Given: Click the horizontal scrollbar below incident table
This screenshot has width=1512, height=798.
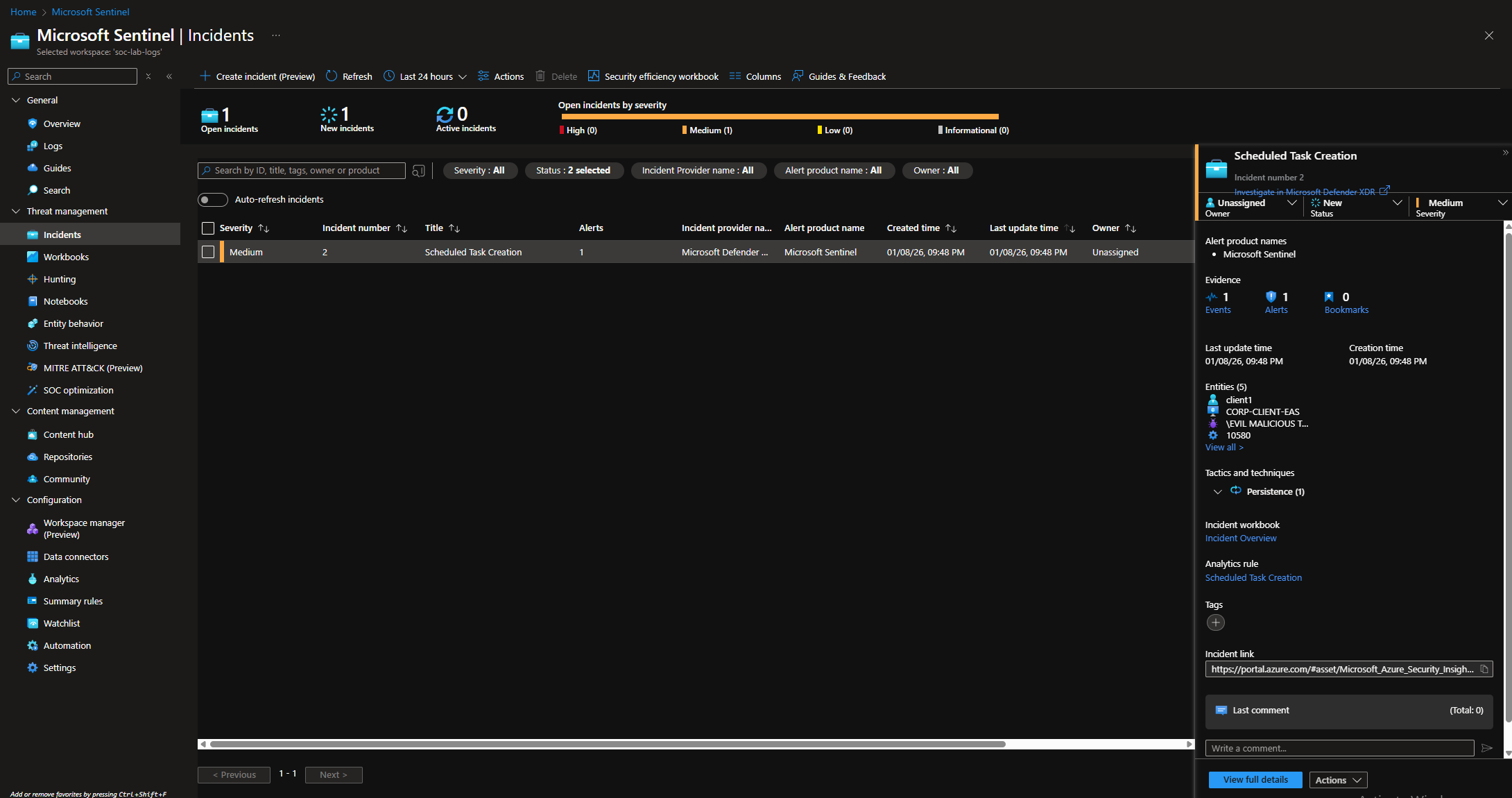Looking at the screenshot, I should (x=607, y=744).
